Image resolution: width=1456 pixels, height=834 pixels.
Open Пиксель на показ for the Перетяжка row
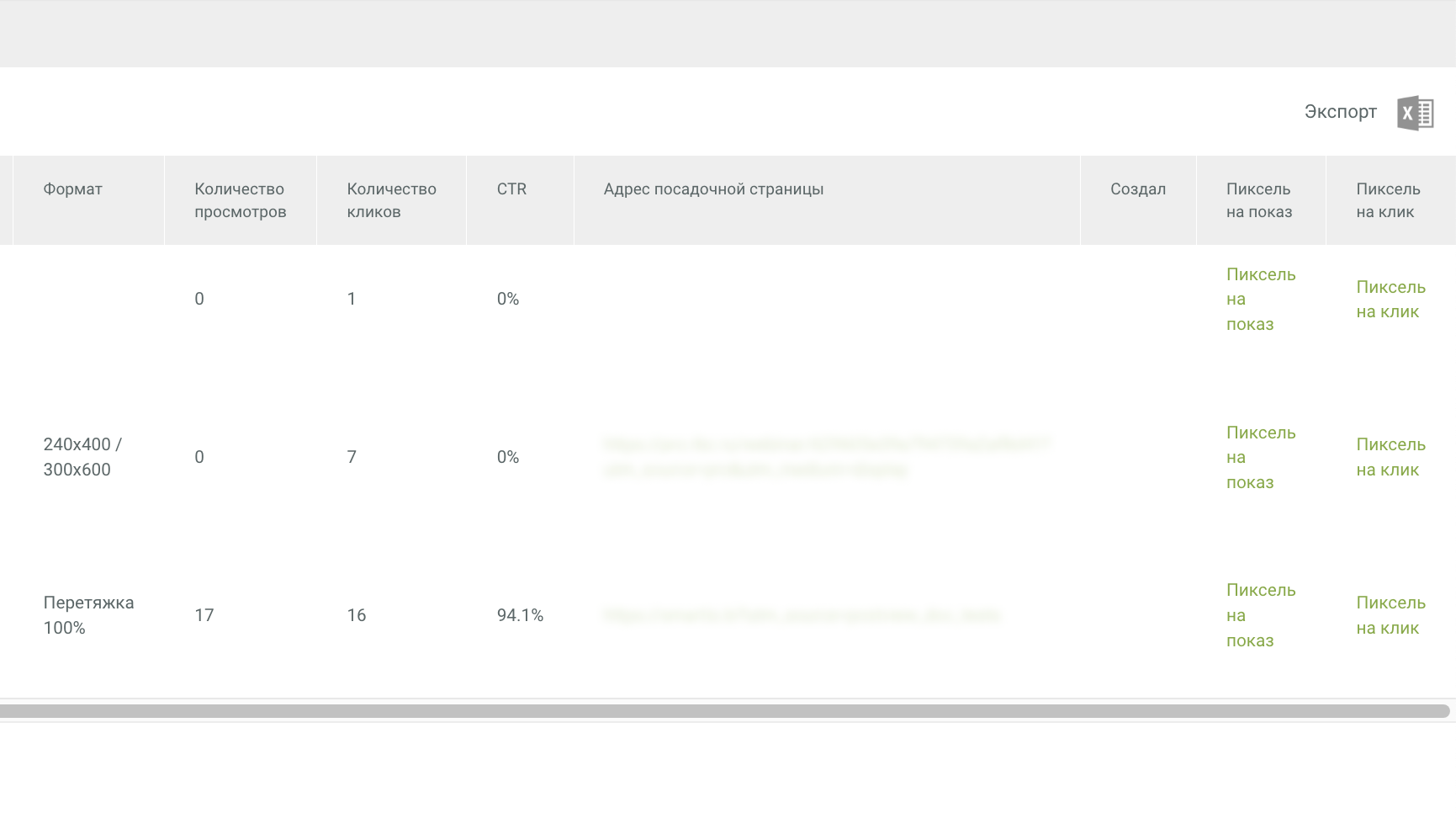[1259, 615]
